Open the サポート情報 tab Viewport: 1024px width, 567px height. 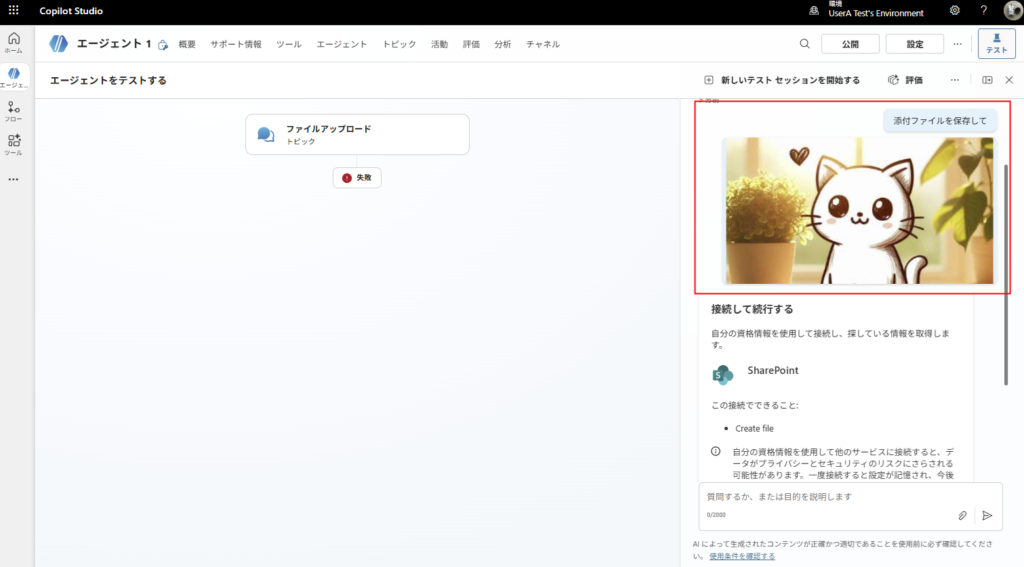point(236,44)
